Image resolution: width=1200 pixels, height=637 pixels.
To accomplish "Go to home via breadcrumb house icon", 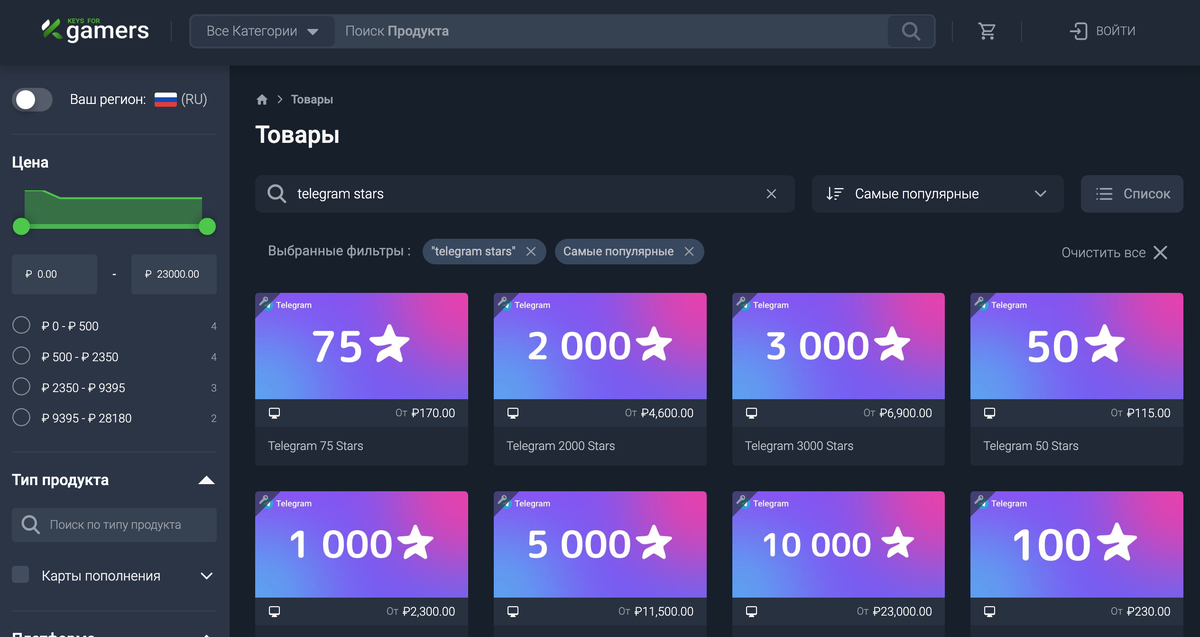I will [x=262, y=100].
